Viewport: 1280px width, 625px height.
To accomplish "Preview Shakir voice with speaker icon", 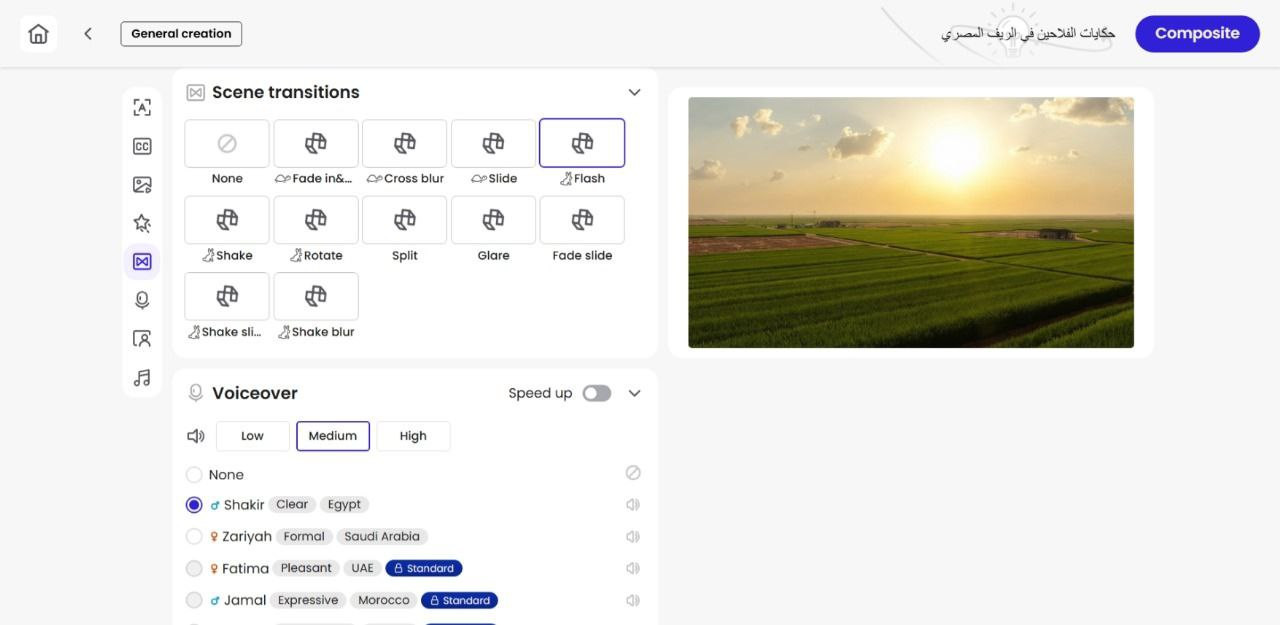I will [x=633, y=505].
